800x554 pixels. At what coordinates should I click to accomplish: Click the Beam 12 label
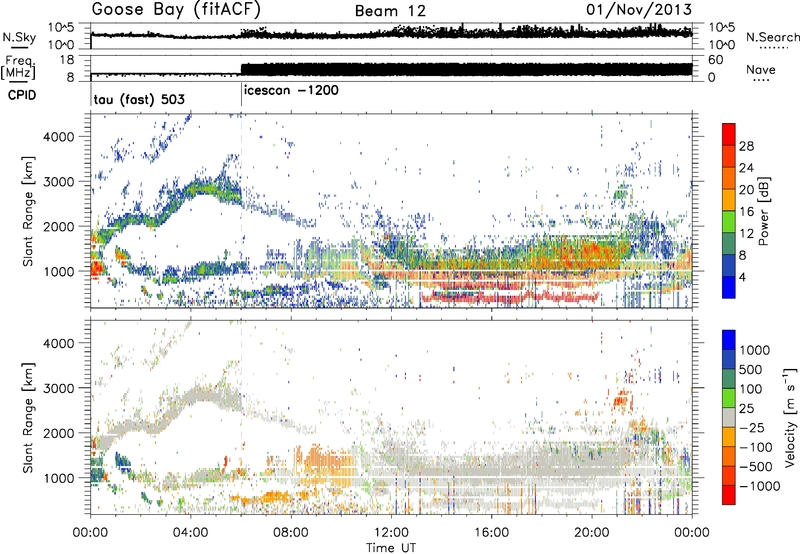[x=393, y=10]
